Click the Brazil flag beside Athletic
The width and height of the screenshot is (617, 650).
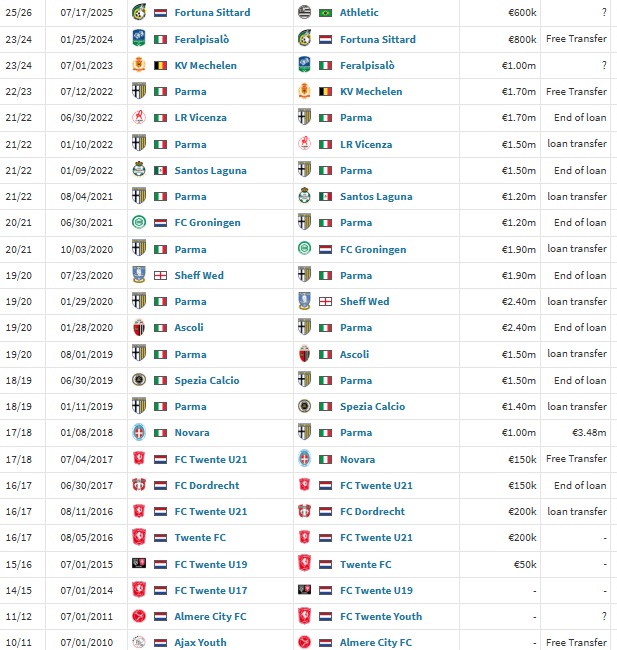[x=325, y=13]
